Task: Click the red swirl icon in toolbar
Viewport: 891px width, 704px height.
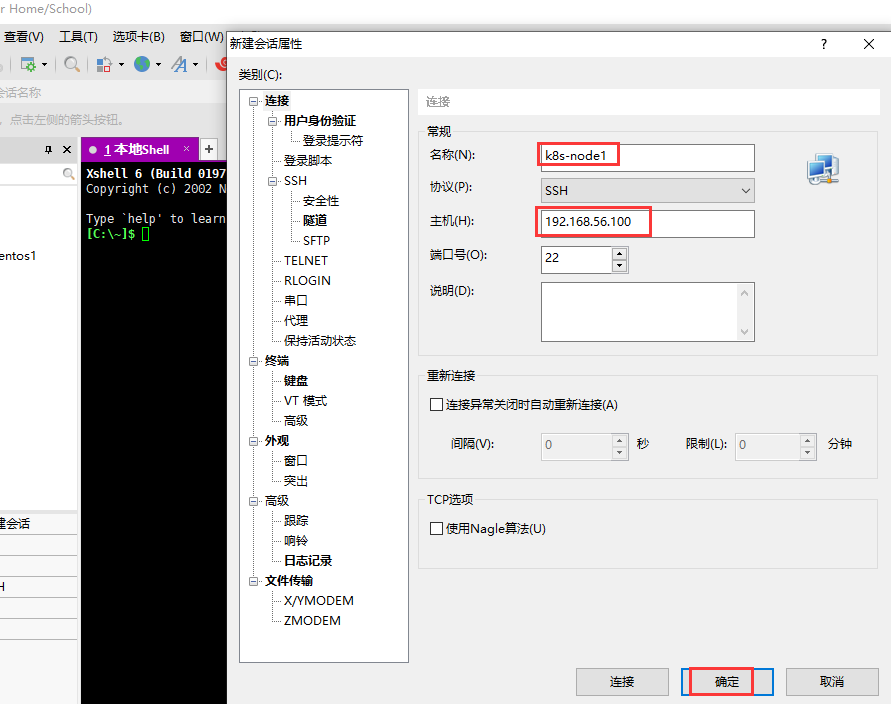Action: click(220, 64)
